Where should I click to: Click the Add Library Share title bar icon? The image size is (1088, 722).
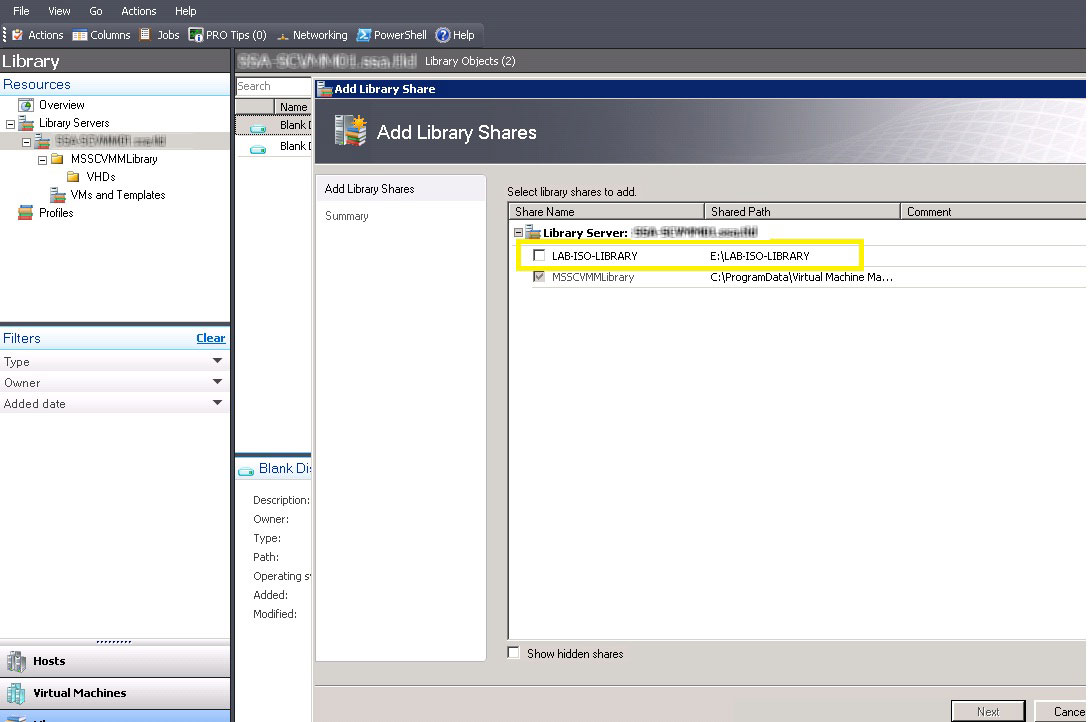[325, 89]
